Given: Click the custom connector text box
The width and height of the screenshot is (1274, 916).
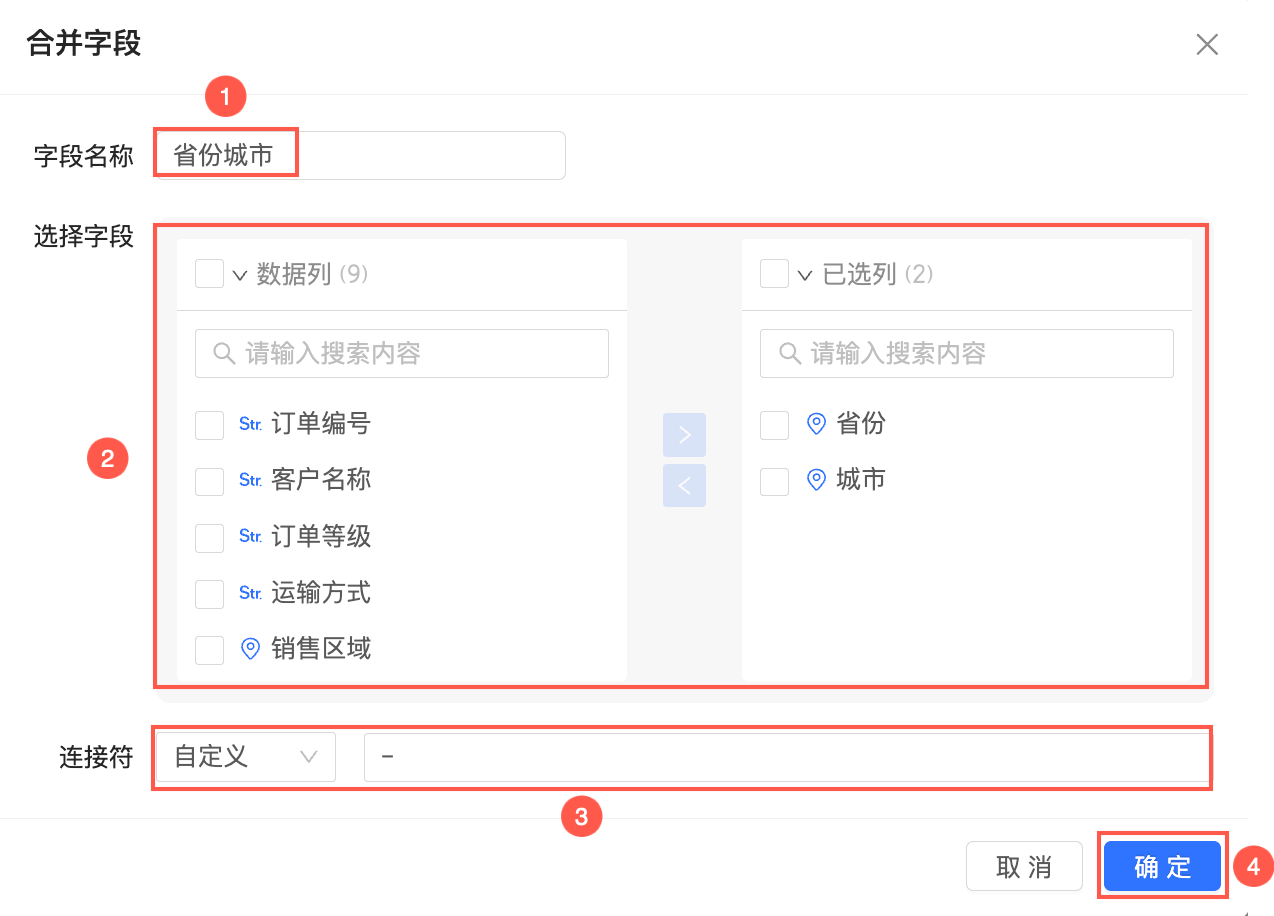Looking at the screenshot, I should point(785,757).
